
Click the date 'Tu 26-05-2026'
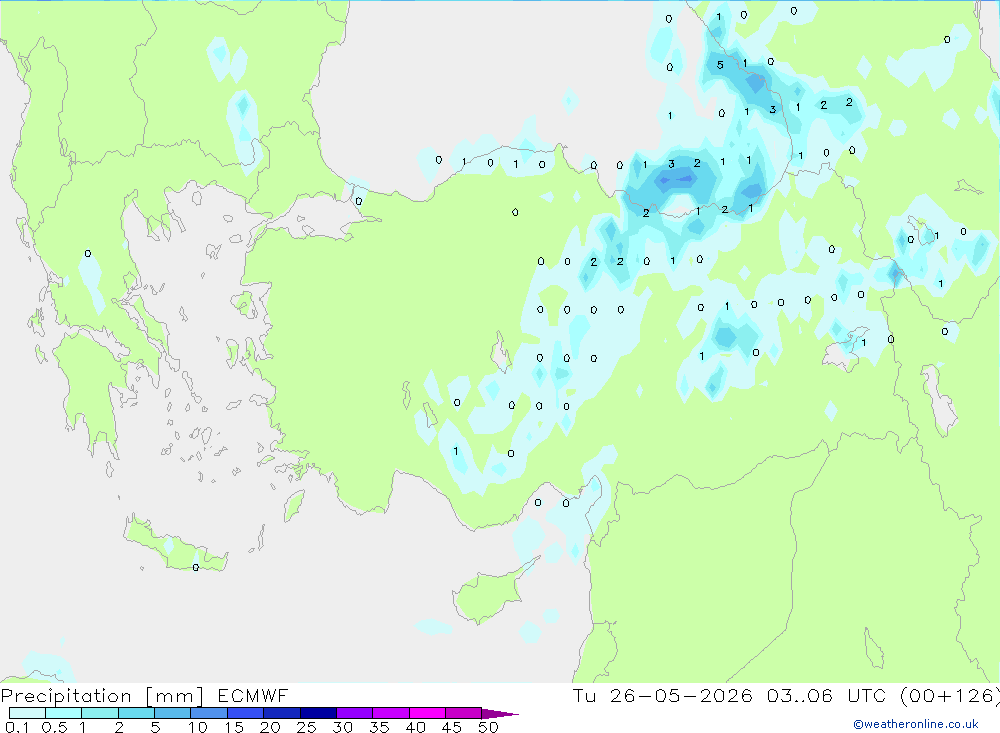point(663,695)
